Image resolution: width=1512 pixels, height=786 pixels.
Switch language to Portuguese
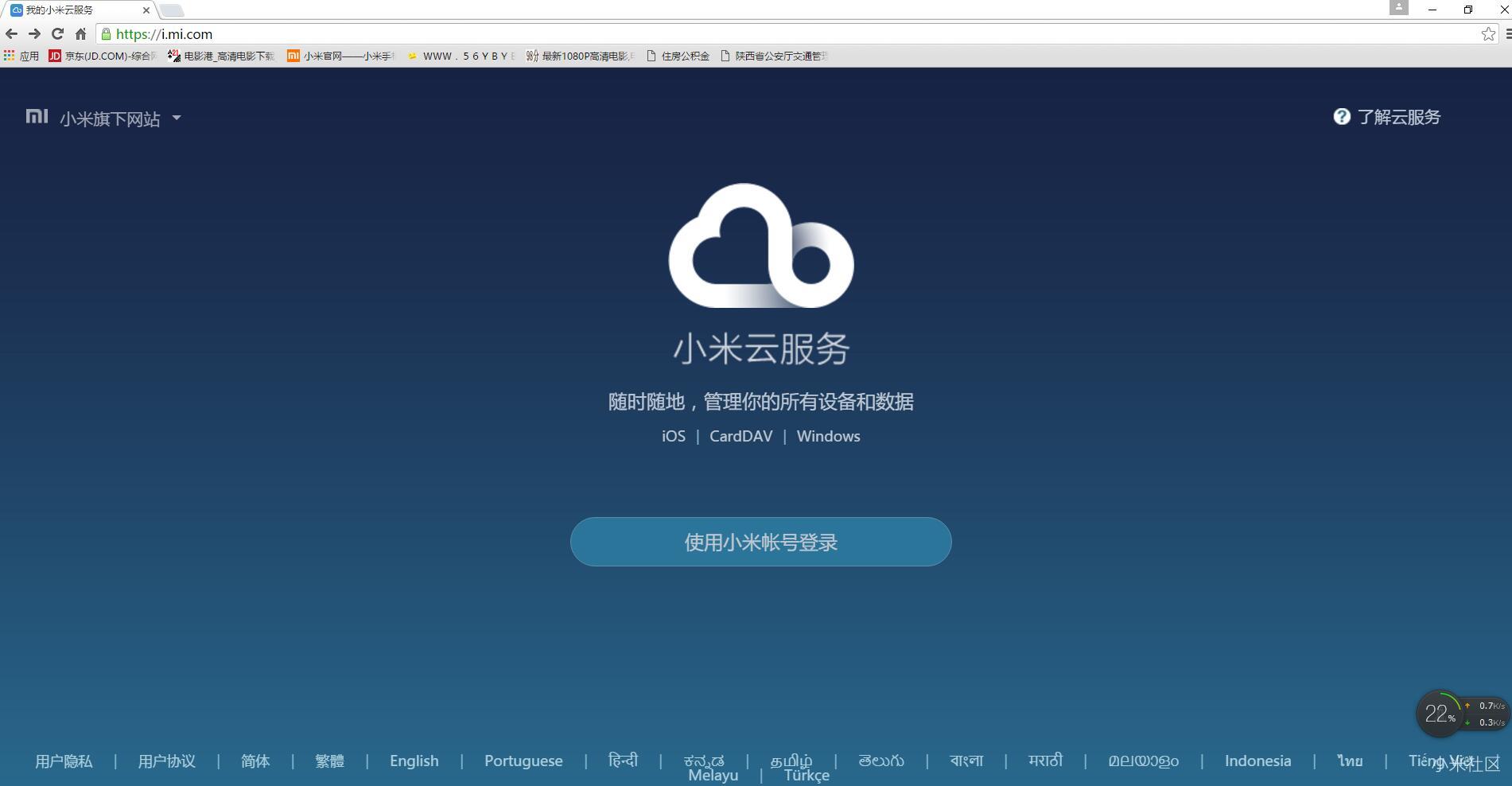click(x=523, y=761)
